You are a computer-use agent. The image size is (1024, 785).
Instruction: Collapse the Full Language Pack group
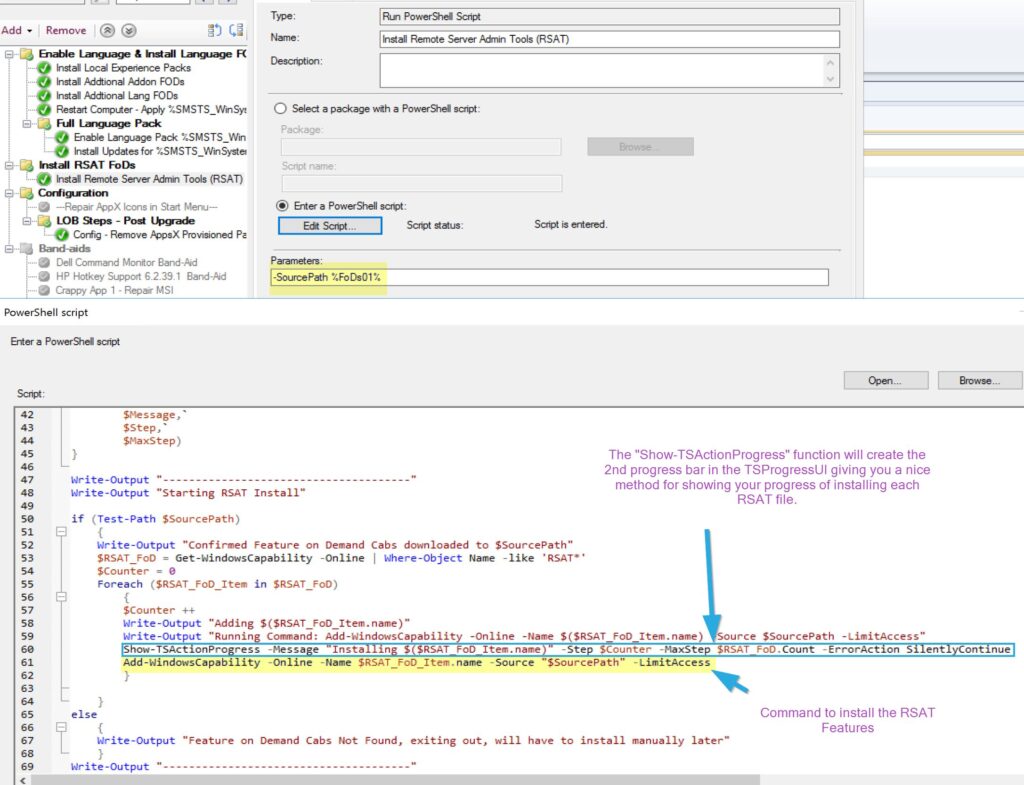click(x=27, y=124)
